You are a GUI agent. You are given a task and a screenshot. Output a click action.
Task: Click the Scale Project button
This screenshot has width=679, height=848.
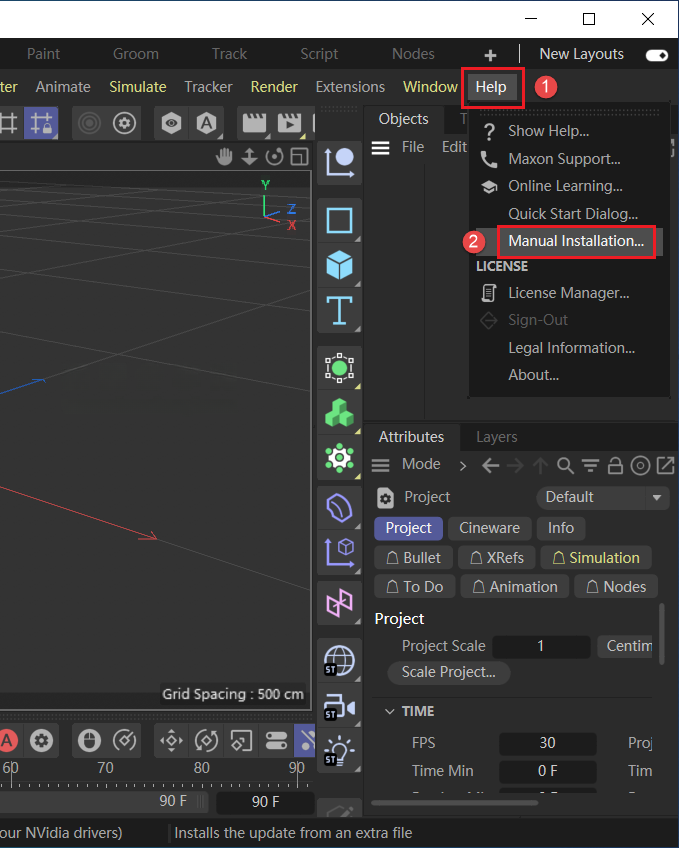(449, 672)
